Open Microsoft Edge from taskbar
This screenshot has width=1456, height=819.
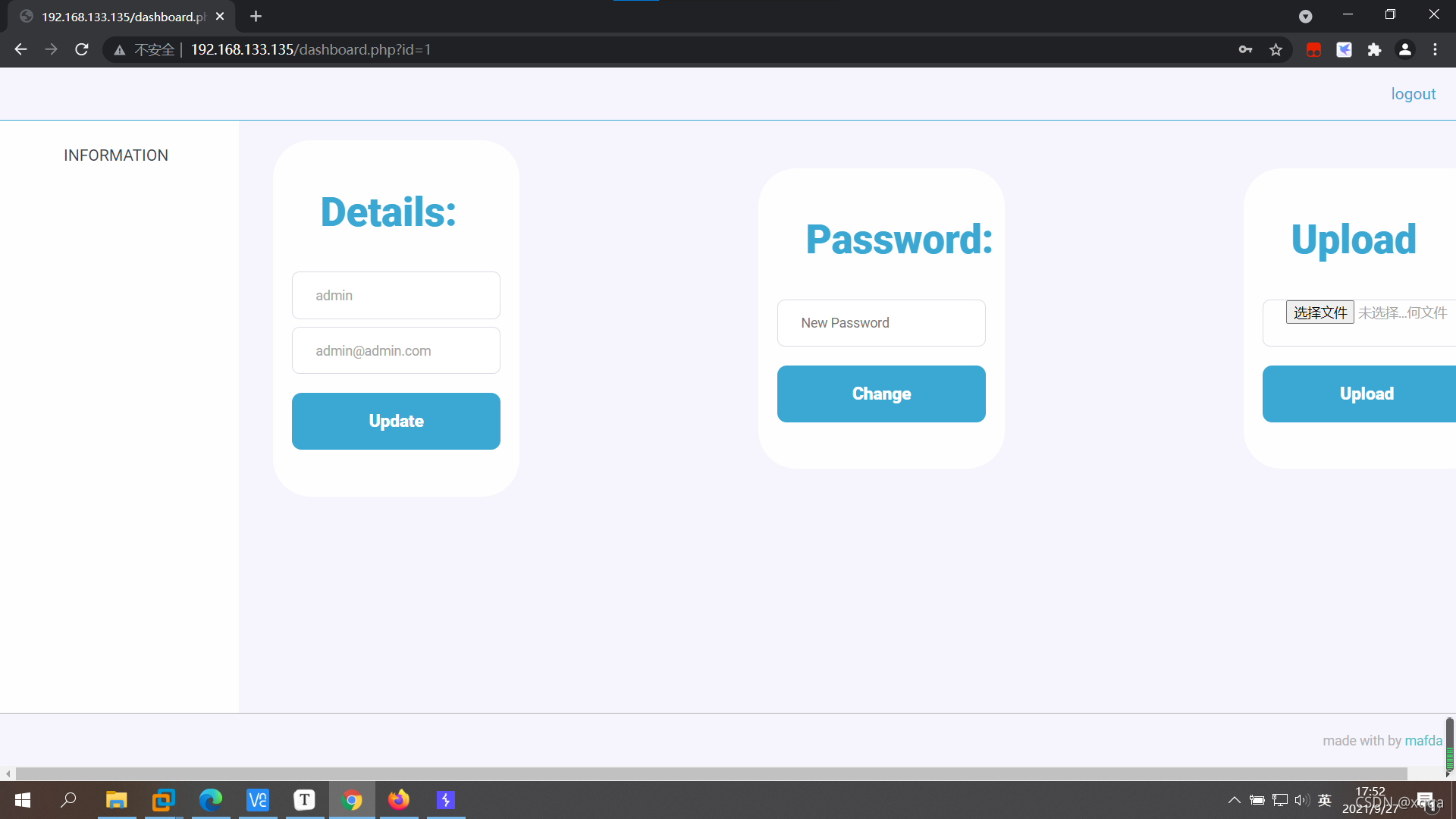pyautogui.click(x=211, y=800)
